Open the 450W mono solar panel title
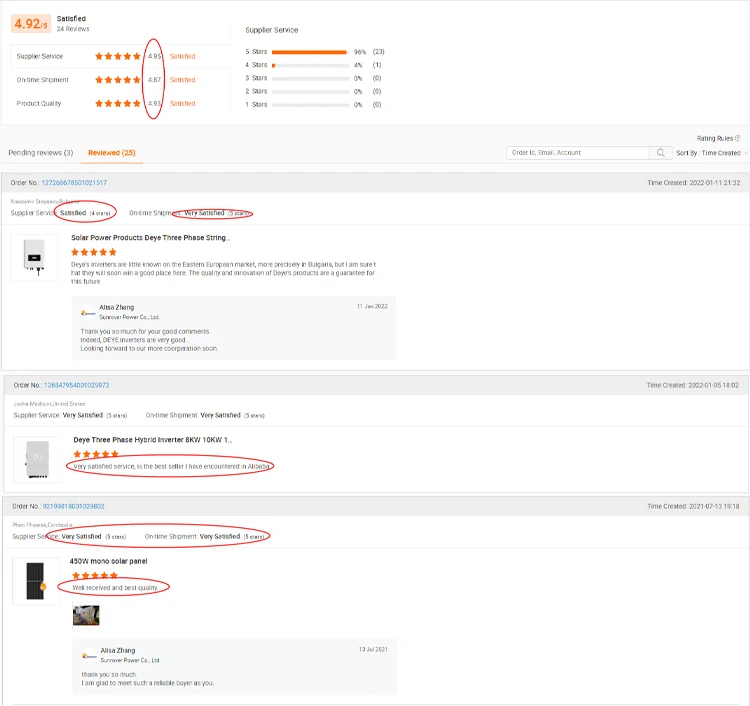Image resolution: width=750 pixels, height=706 pixels. 109,561
